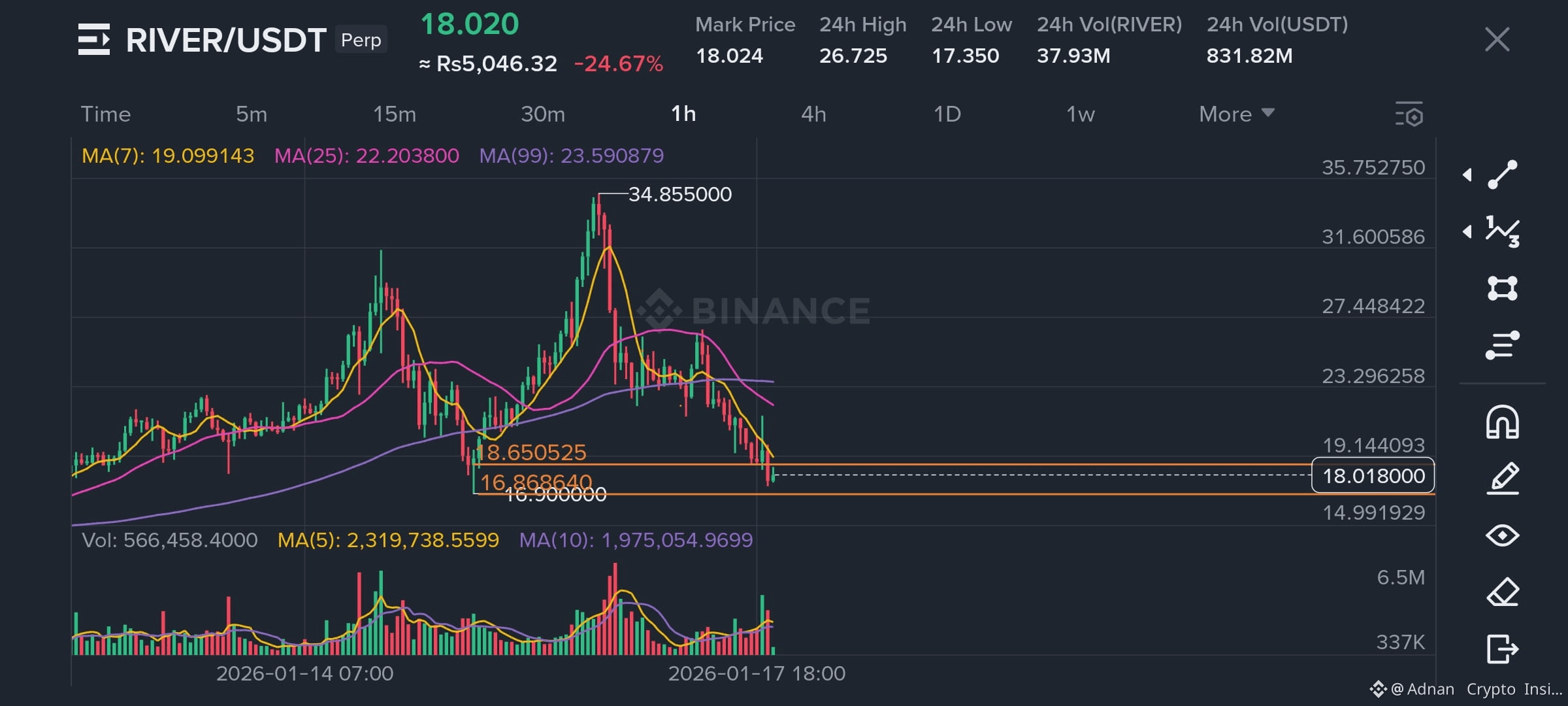Select the 30m timeframe
This screenshot has height=706, width=1568.
543,114
